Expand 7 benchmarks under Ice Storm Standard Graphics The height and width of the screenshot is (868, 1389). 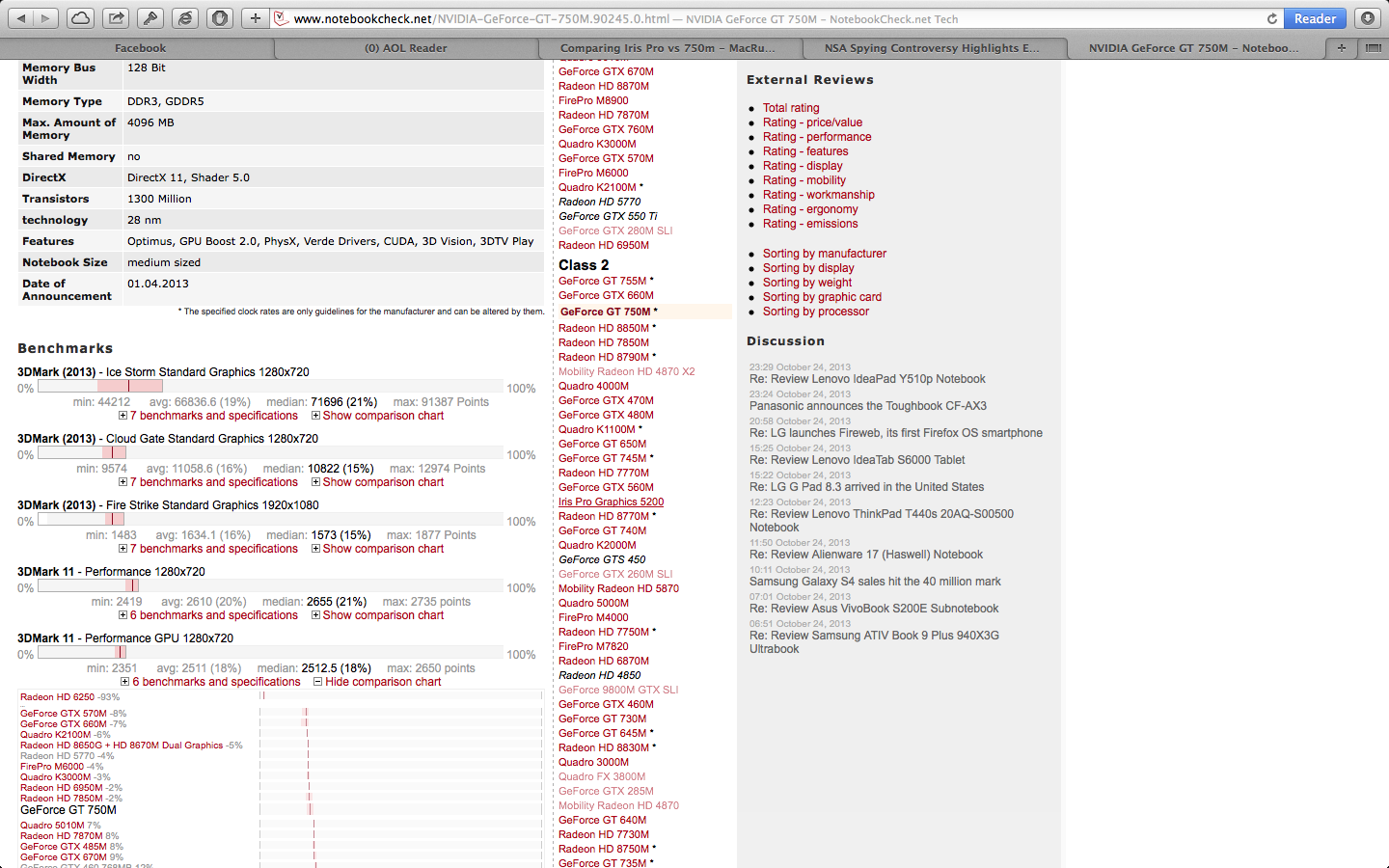(x=208, y=416)
